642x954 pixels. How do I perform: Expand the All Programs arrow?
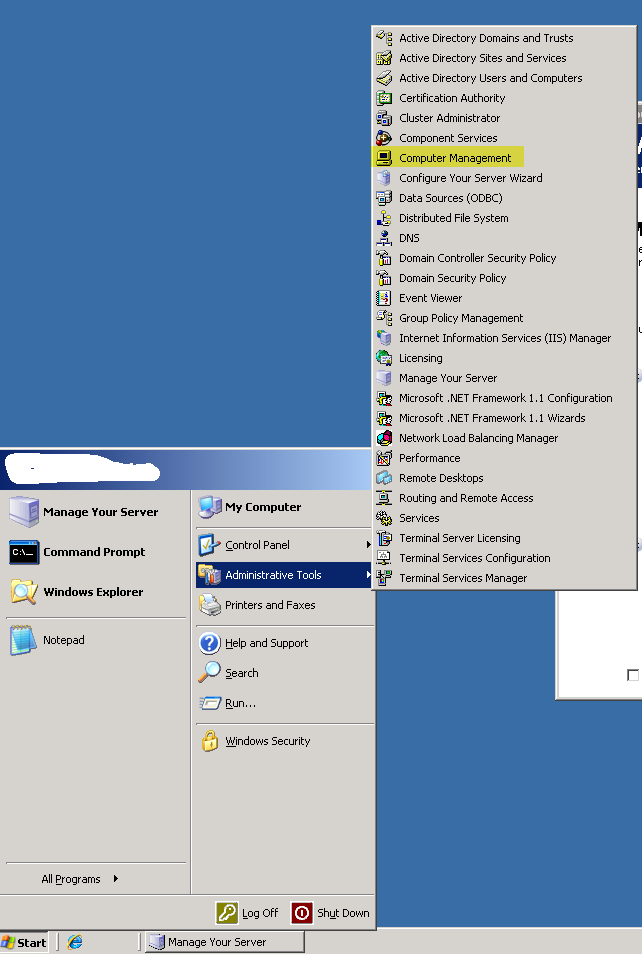tap(116, 879)
